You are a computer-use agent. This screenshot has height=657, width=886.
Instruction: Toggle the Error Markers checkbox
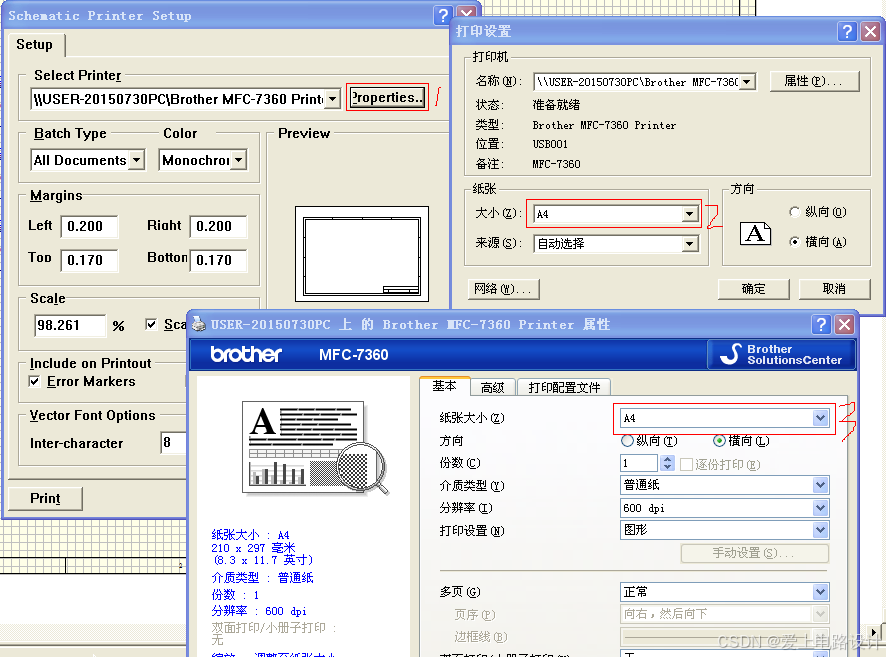pyautogui.click(x=34, y=381)
